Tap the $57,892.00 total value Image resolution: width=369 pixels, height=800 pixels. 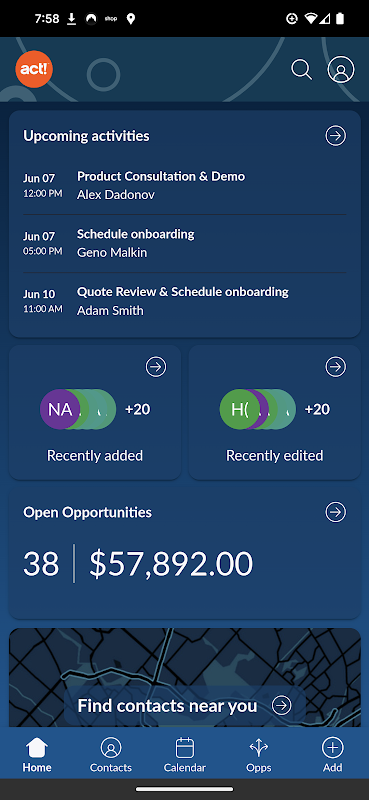pyautogui.click(x=171, y=564)
